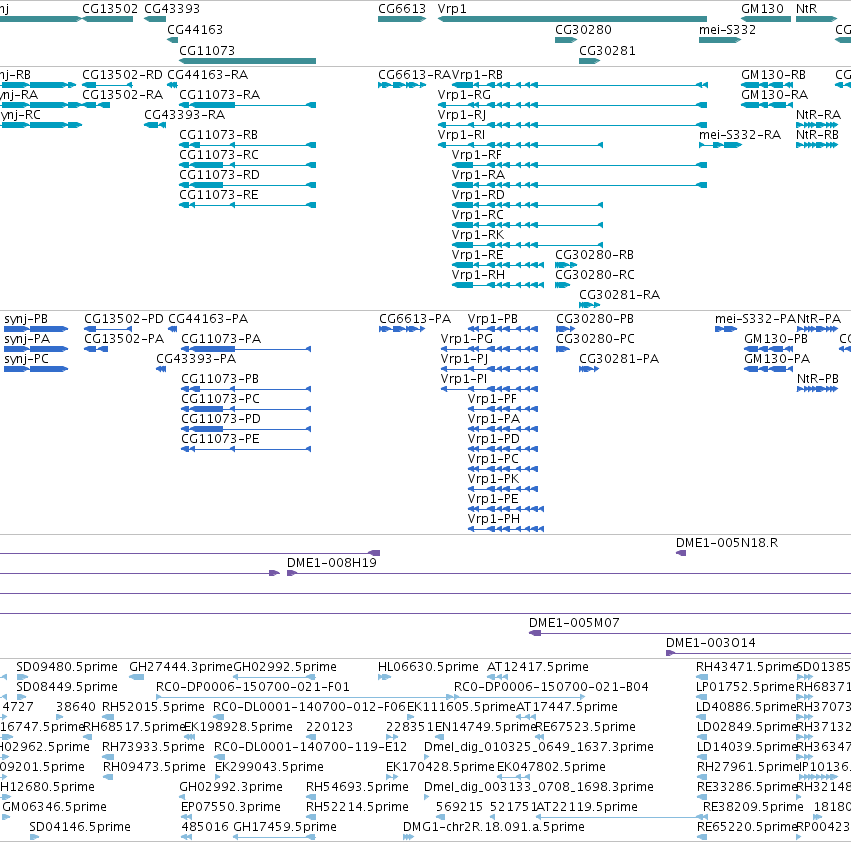Select the CG6613-PA protein label
Viewport: 851px width, 842px height.
(x=415, y=319)
